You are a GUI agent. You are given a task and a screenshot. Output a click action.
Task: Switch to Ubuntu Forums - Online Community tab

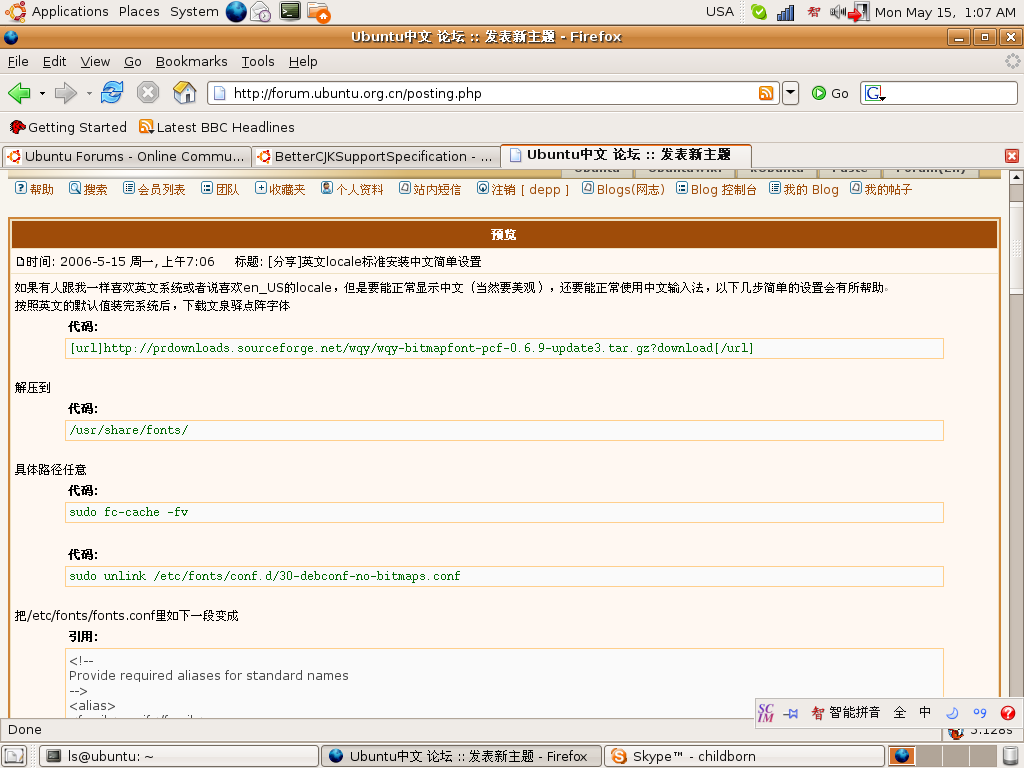(x=127, y=157)
